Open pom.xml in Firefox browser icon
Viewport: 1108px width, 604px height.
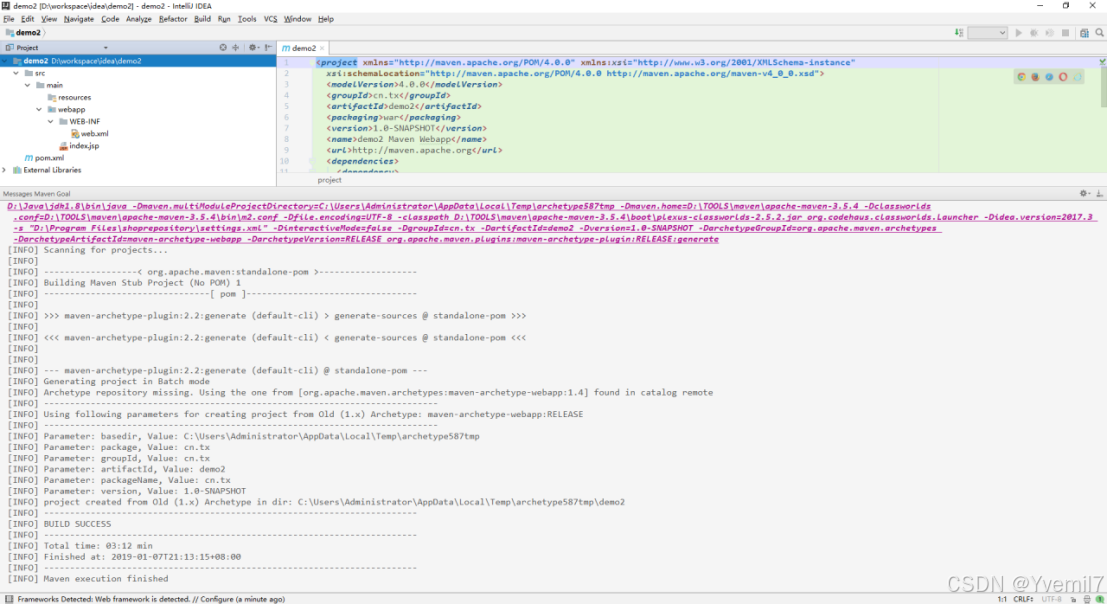[x=1035, y=77]
